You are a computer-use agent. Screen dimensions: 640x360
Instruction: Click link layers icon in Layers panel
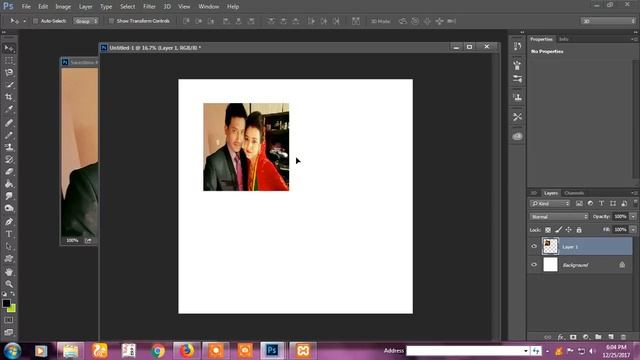point(548,337)
